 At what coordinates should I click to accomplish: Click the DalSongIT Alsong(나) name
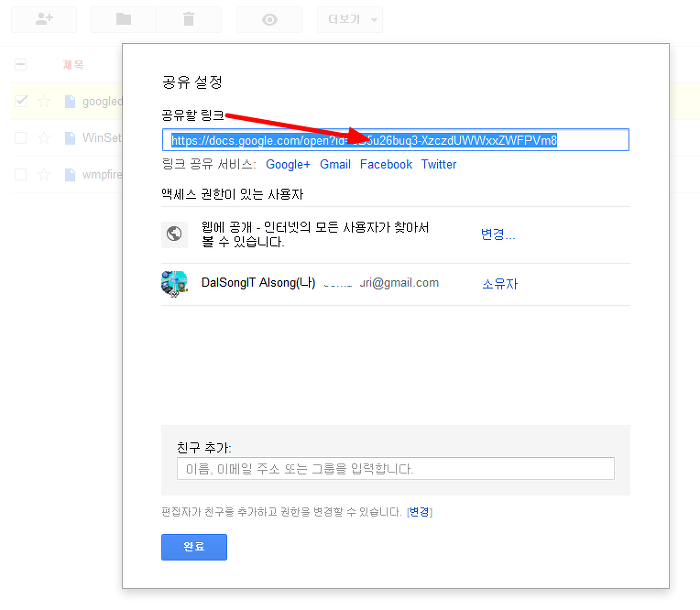pyautogui.click(x=258, y=283)
